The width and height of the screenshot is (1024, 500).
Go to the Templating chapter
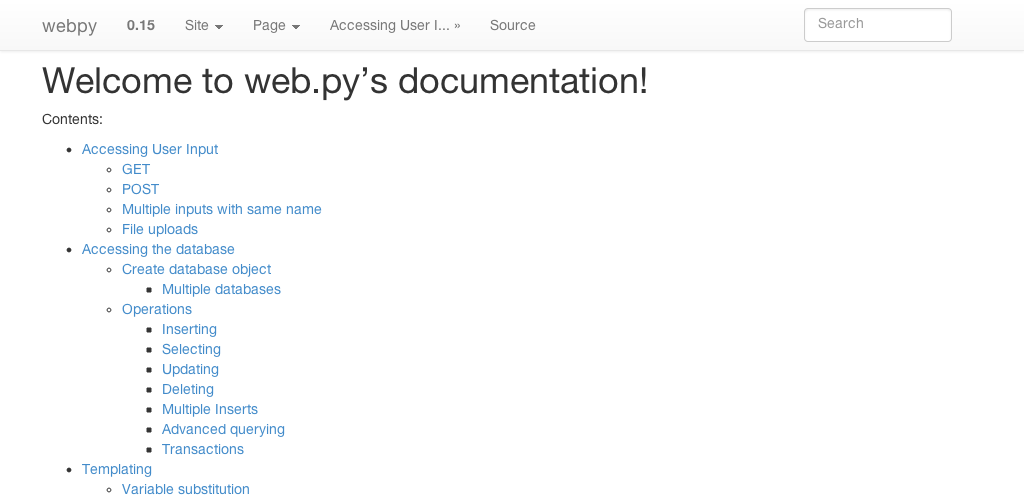[117, 469]
